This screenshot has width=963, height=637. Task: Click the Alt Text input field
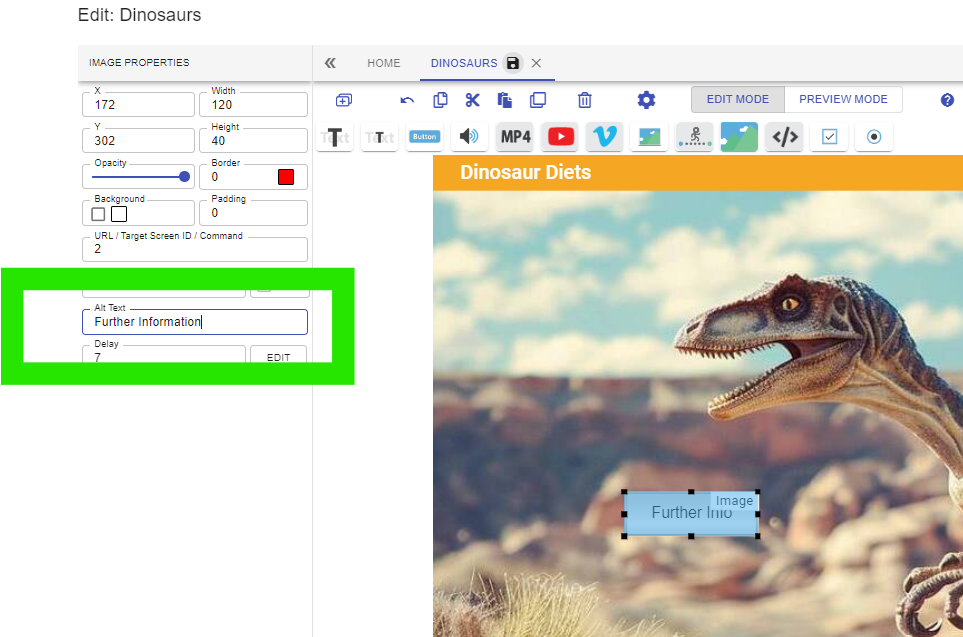point(195,322)
